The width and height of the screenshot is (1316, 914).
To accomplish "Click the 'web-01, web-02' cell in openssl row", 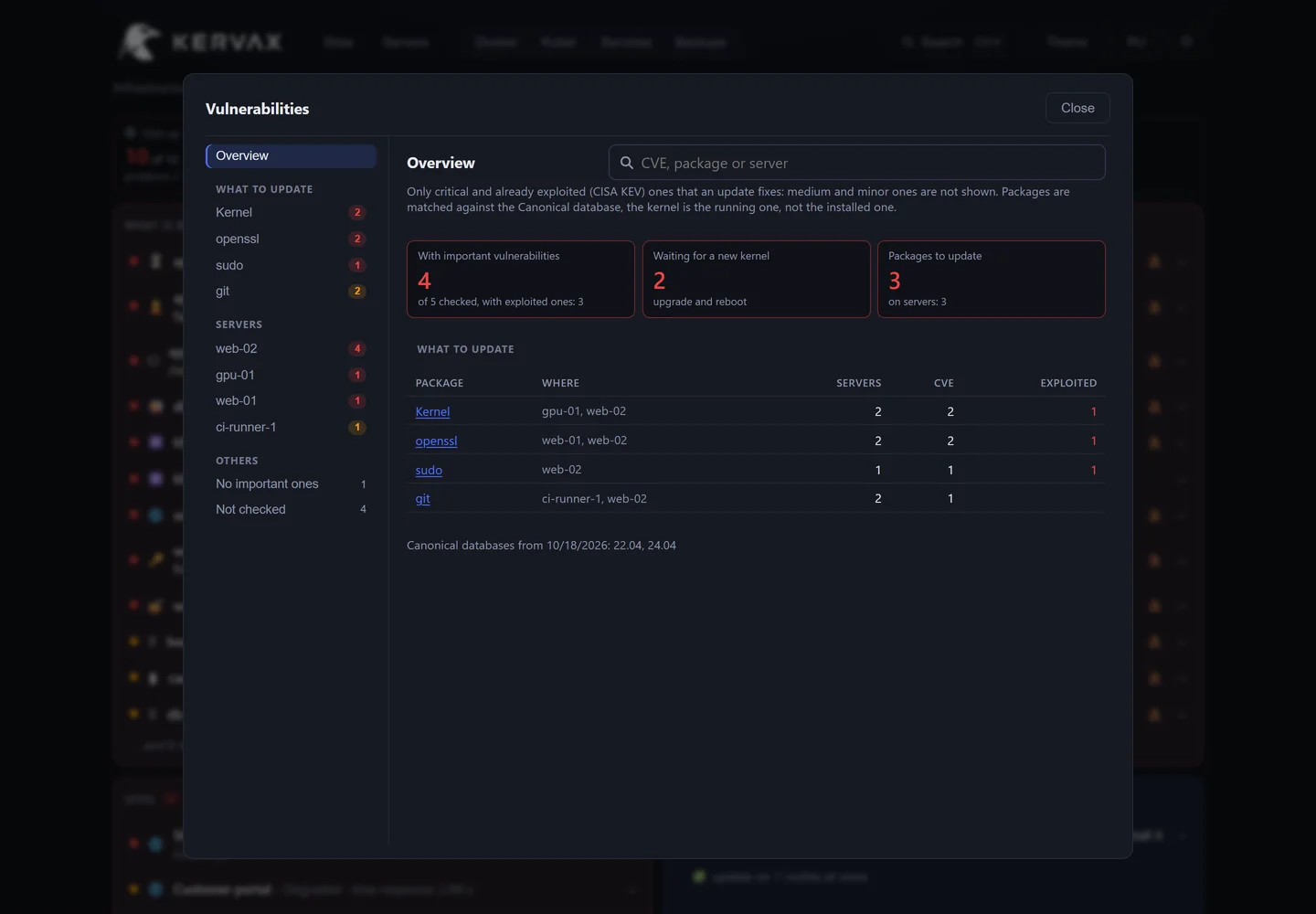I will 584,441.
